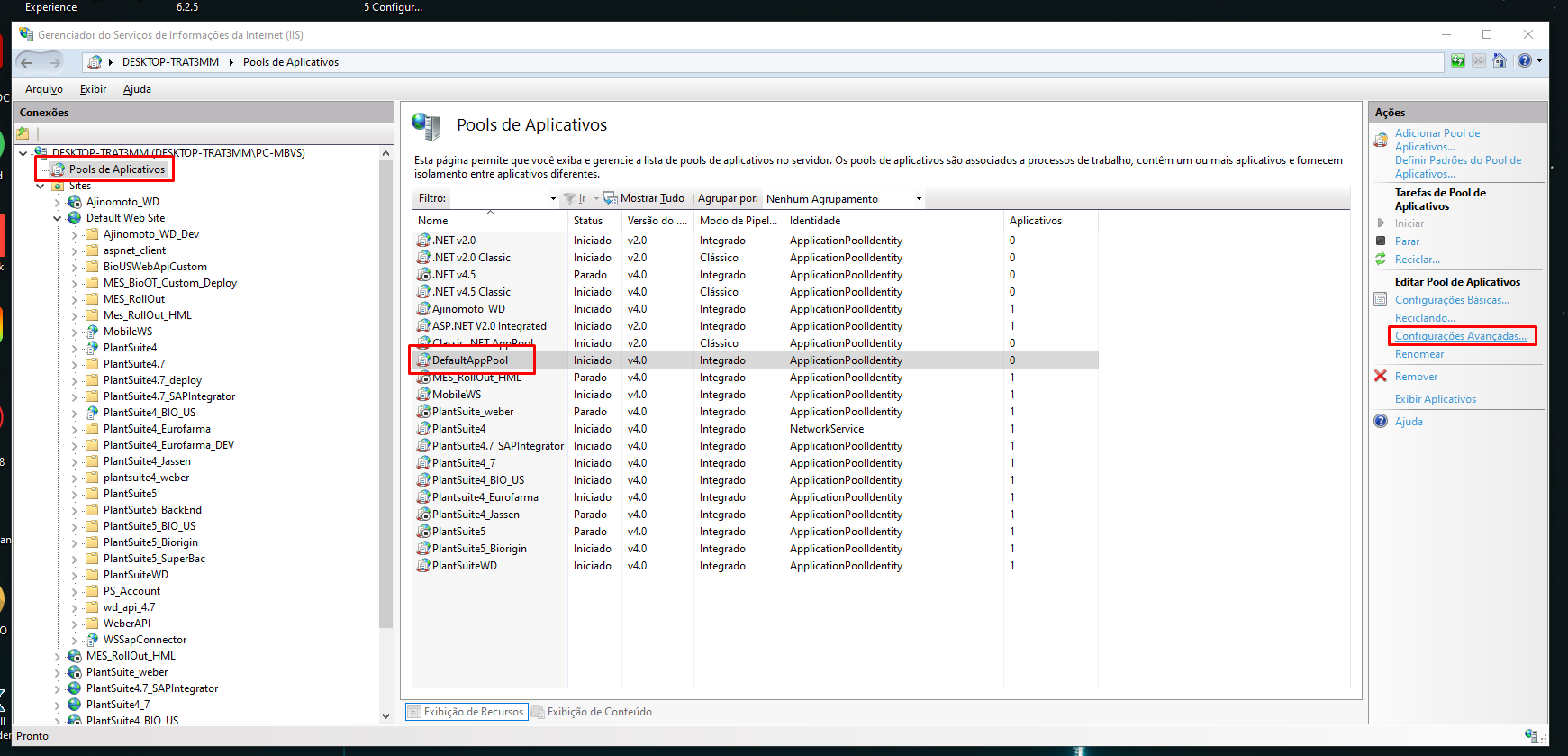Select the ASP.NET V2.0 Integrated pool row
Image resolution: width=1568 pixels, height=756 pixels.
tap(755, 326)
